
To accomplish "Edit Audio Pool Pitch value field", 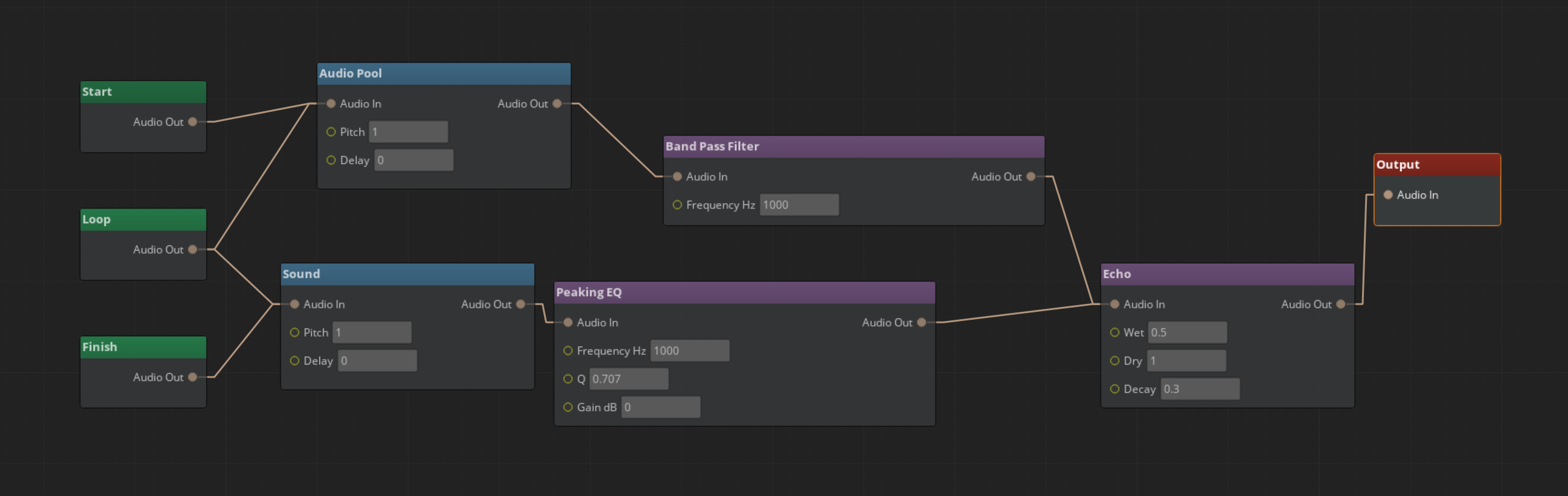I will tap(408, 132).
